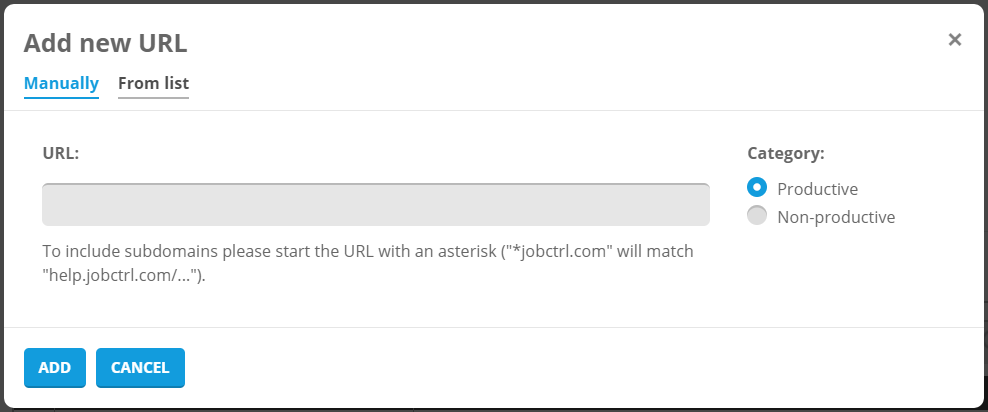Click the empty circle beside Non-productive
This screenshot has height=412, width=988.
757,215
